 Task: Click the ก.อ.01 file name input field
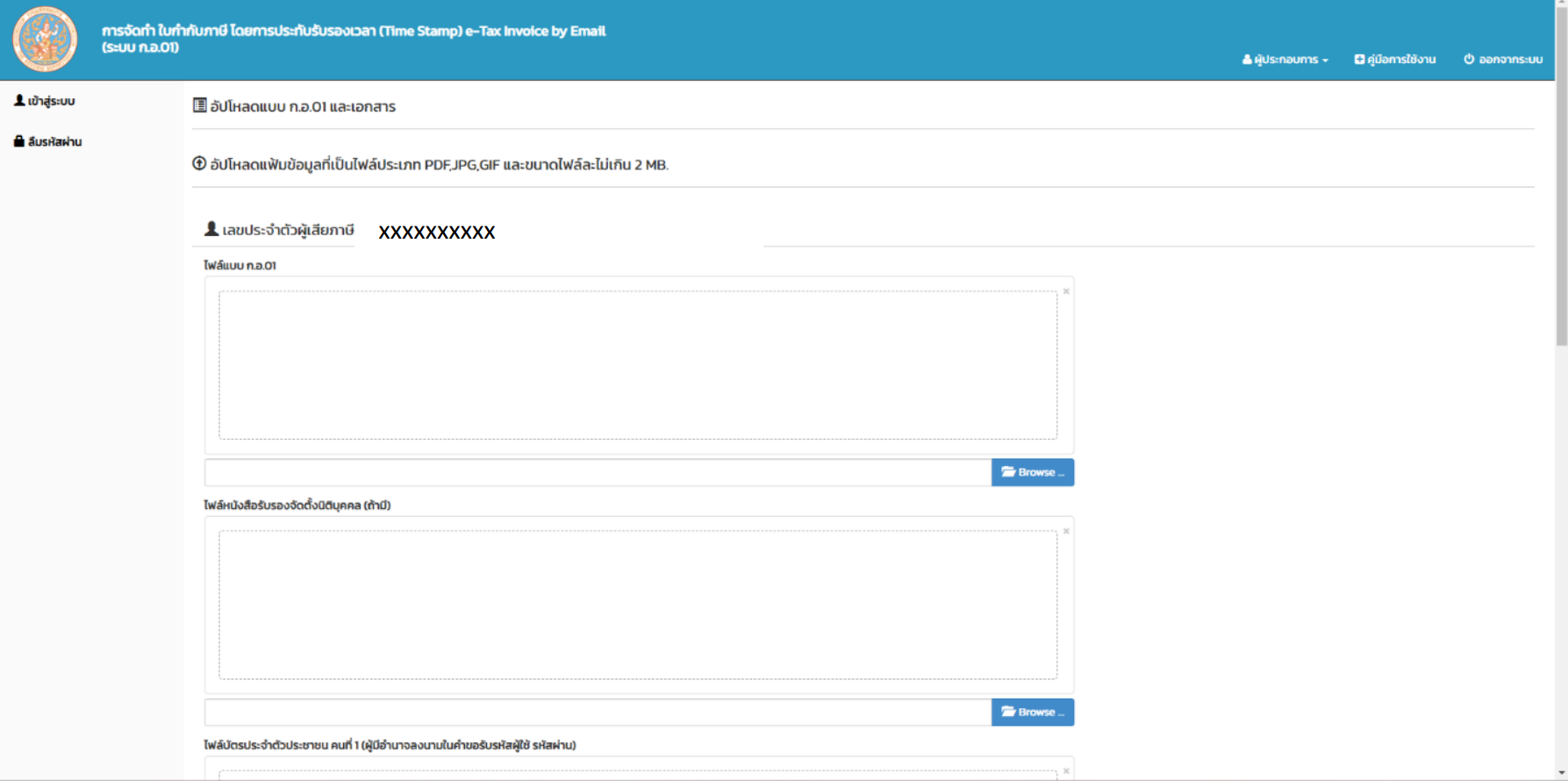(598, 472)
